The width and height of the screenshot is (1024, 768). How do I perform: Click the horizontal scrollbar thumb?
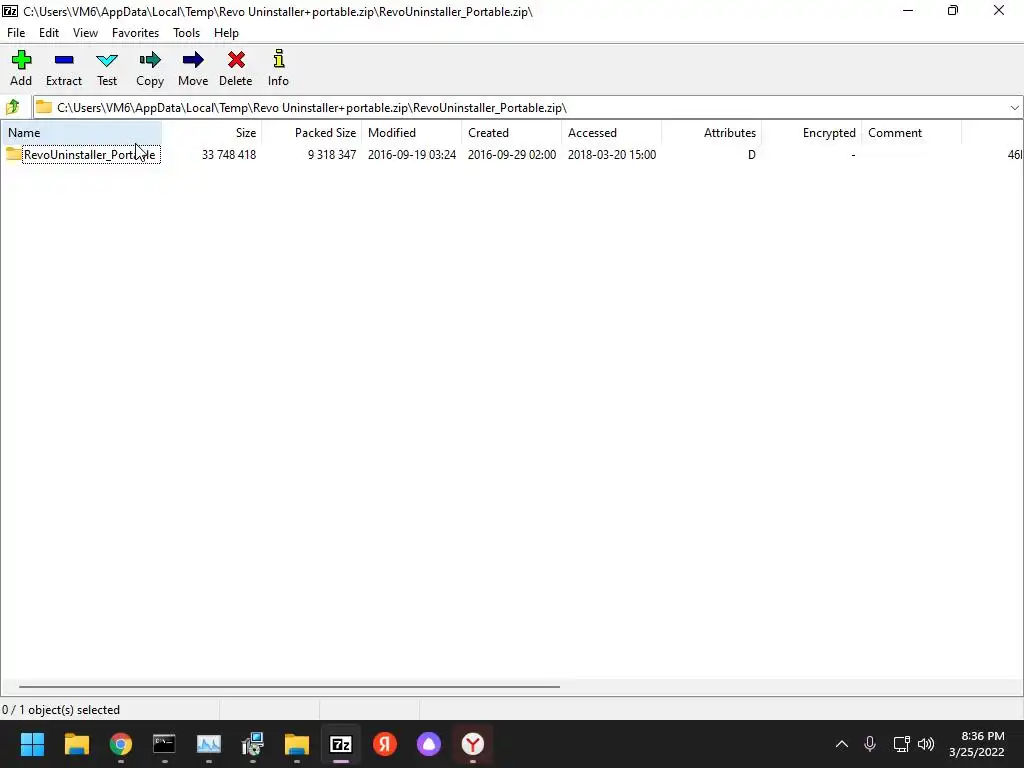289,686
